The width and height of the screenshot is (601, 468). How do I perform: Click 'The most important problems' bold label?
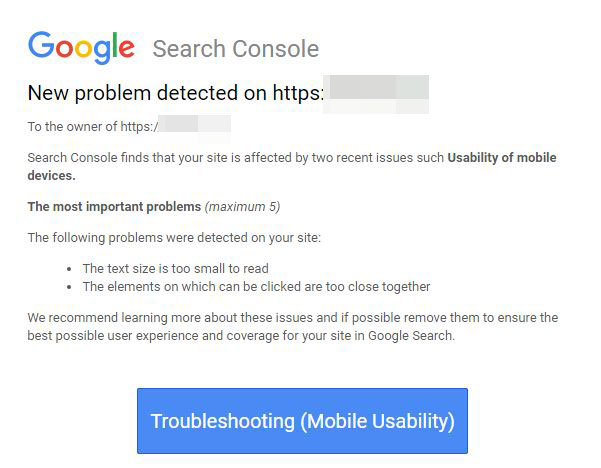pos(113,207)
